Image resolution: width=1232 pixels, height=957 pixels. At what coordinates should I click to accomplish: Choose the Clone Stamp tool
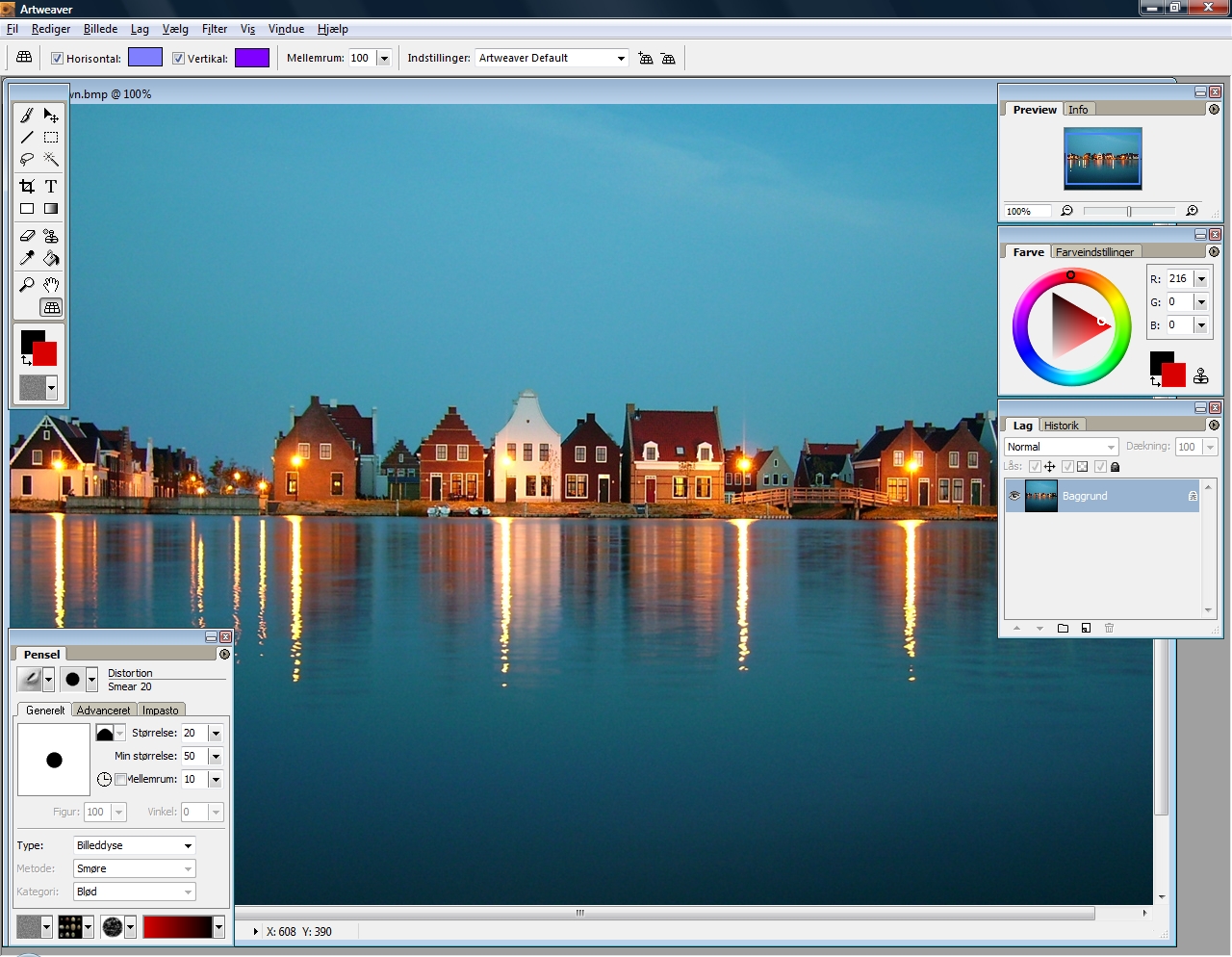pyautogui.click(x=51, y=236)
